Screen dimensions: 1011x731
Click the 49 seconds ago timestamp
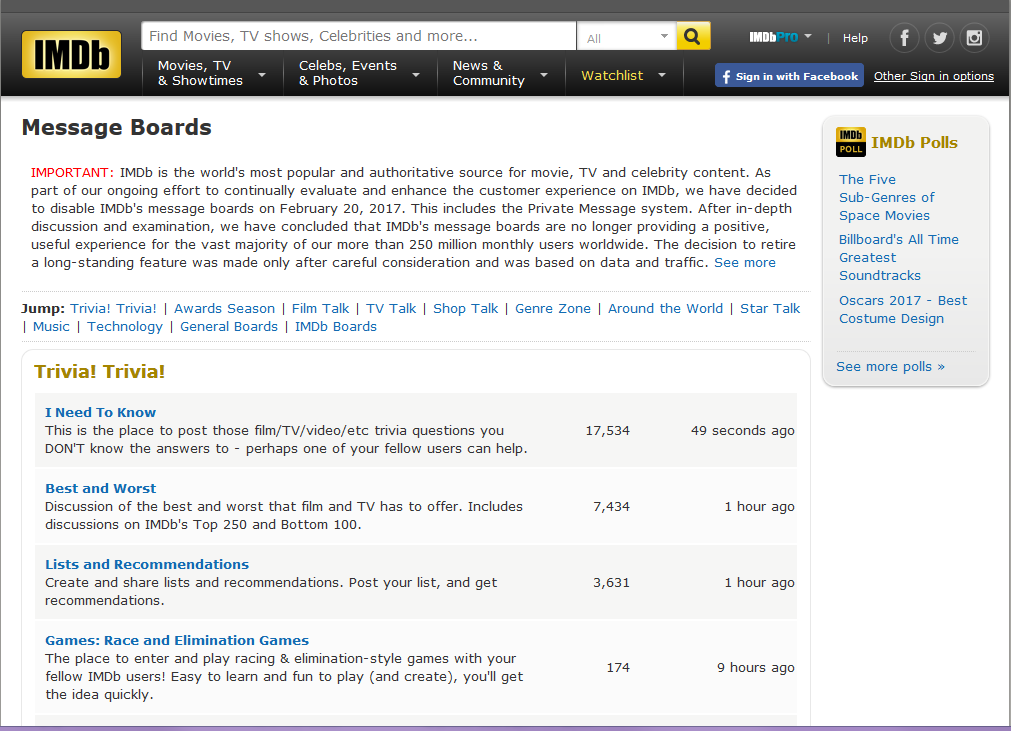743,430
